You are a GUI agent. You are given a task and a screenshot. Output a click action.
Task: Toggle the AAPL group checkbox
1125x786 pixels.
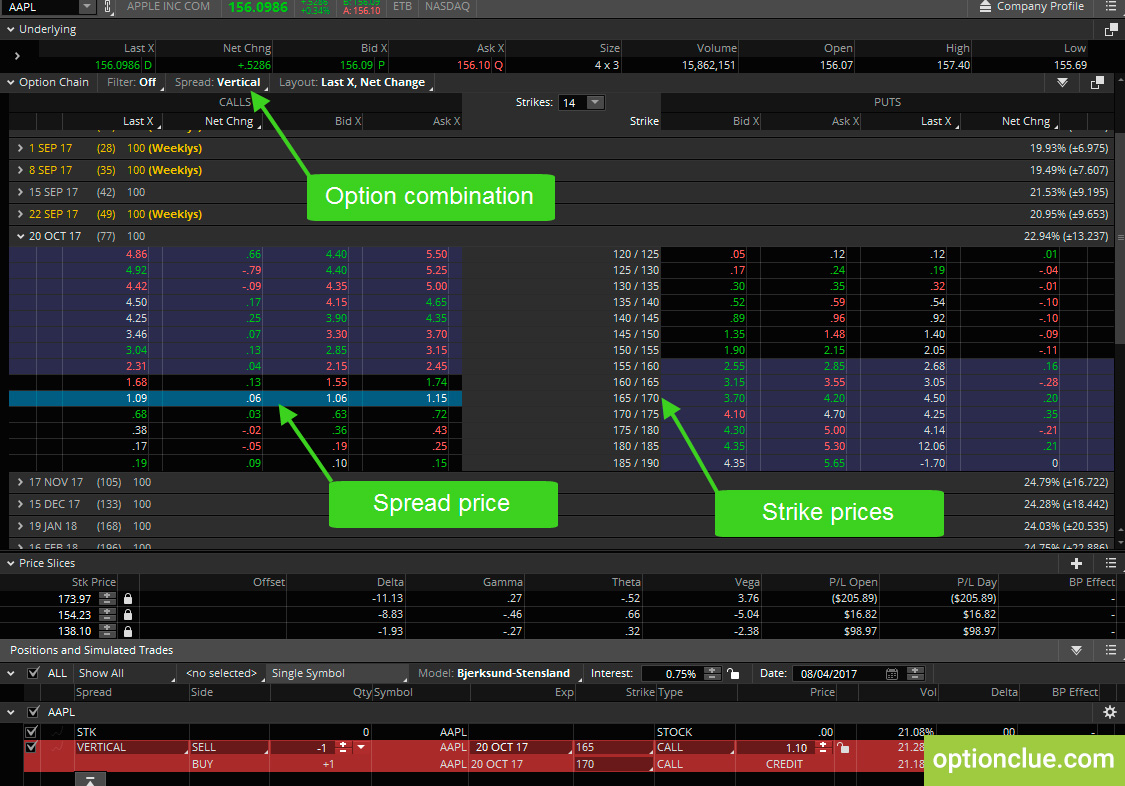pos(33,712)
